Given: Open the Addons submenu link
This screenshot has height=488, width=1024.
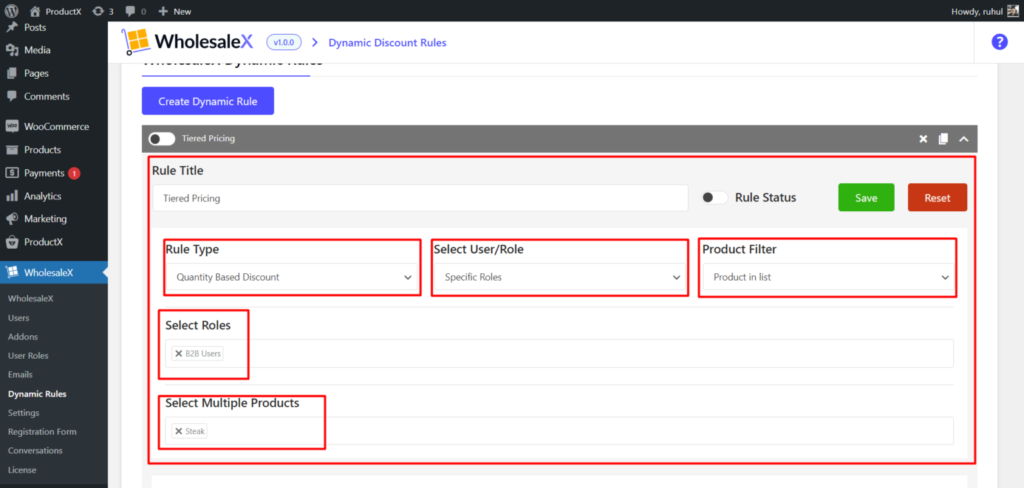Looking at the screenshot, I should (23, 337).
